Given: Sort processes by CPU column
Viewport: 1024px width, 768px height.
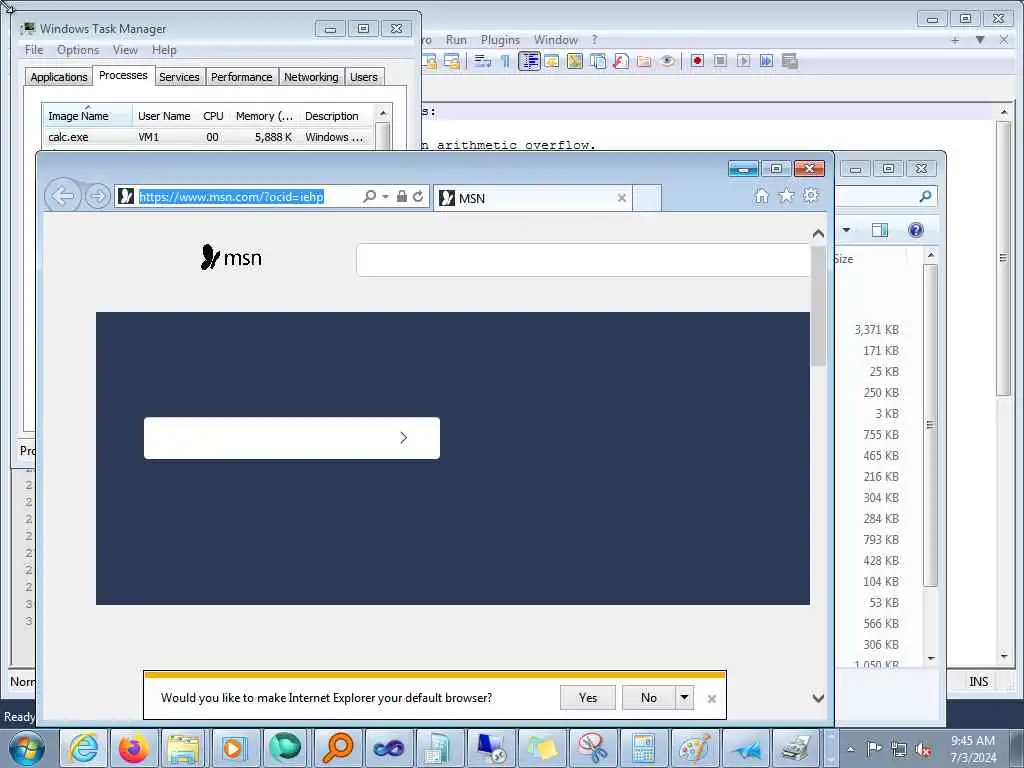Looking at the screenshot, I should [x=213, y=116].
